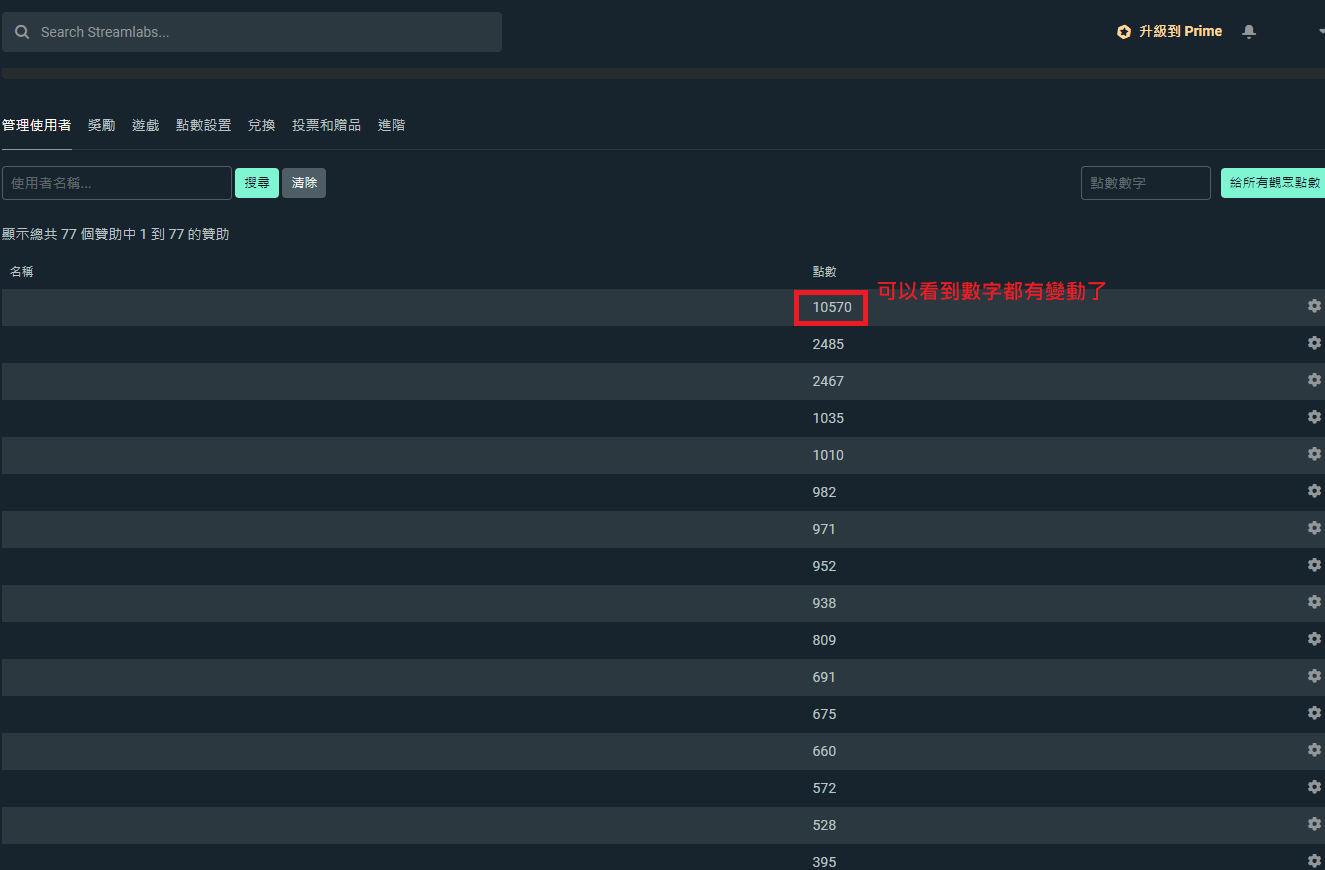Image resolution: width=1325 pixels, height=870 pixels.
Task: Open gear settings for the 982 row
Action: [1314, 491]
